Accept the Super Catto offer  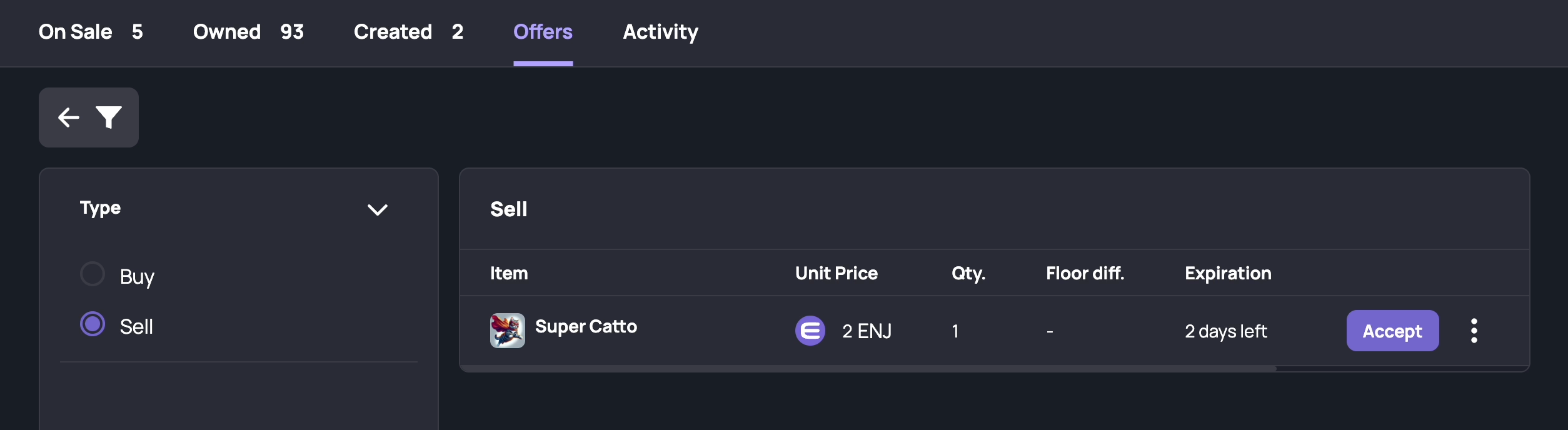coord(1392,331)
